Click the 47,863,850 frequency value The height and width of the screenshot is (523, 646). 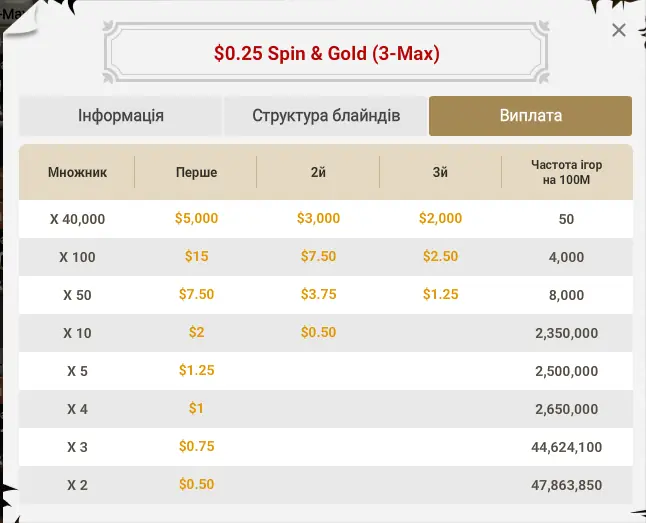click(566, 485)
